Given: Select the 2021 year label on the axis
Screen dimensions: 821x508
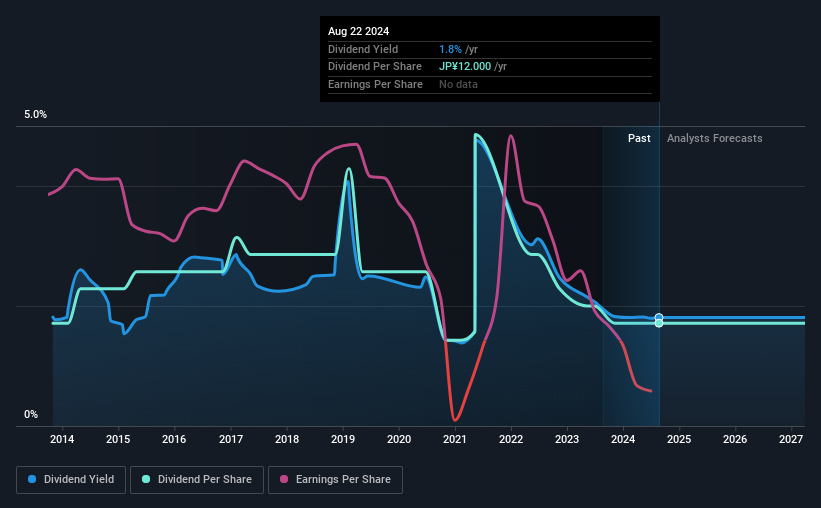Looking at the screenshot, I should point(454,439).
